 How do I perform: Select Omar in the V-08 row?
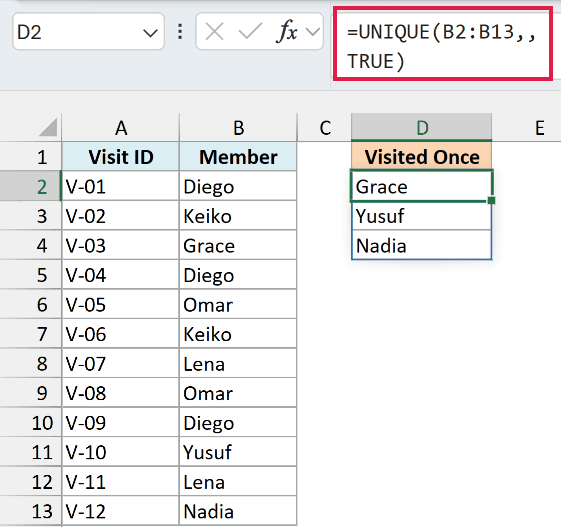[238, 393]
